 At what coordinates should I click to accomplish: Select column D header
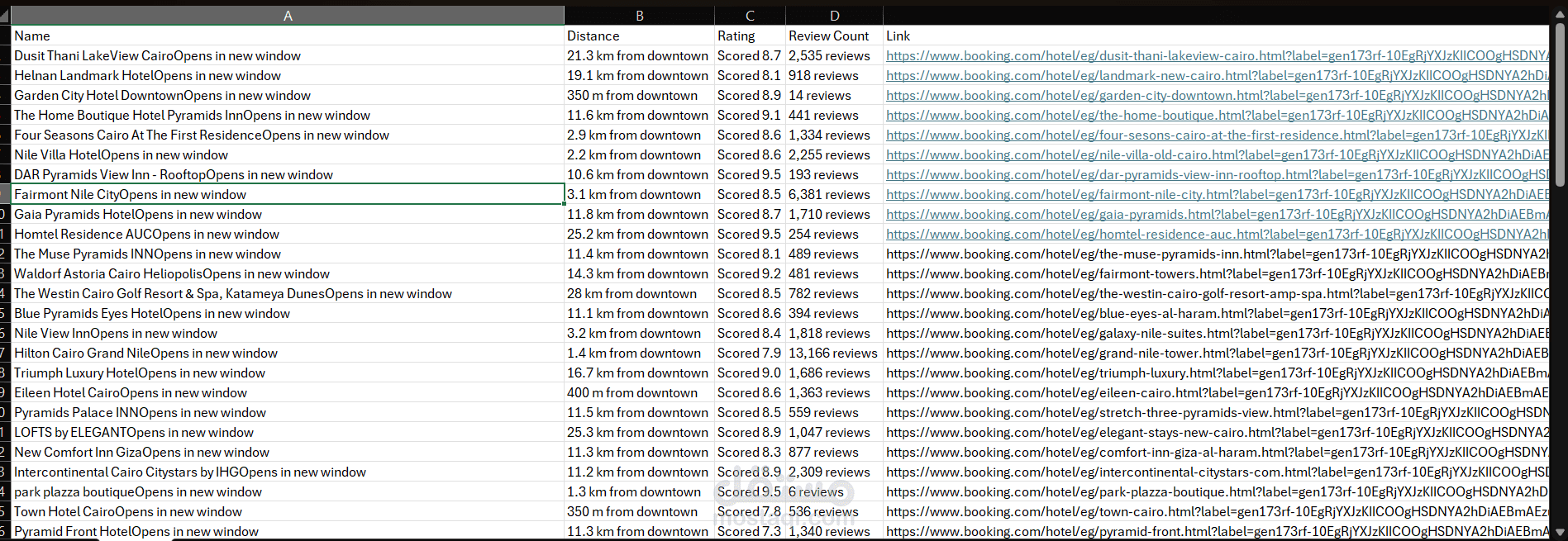[x=834, y=16]
